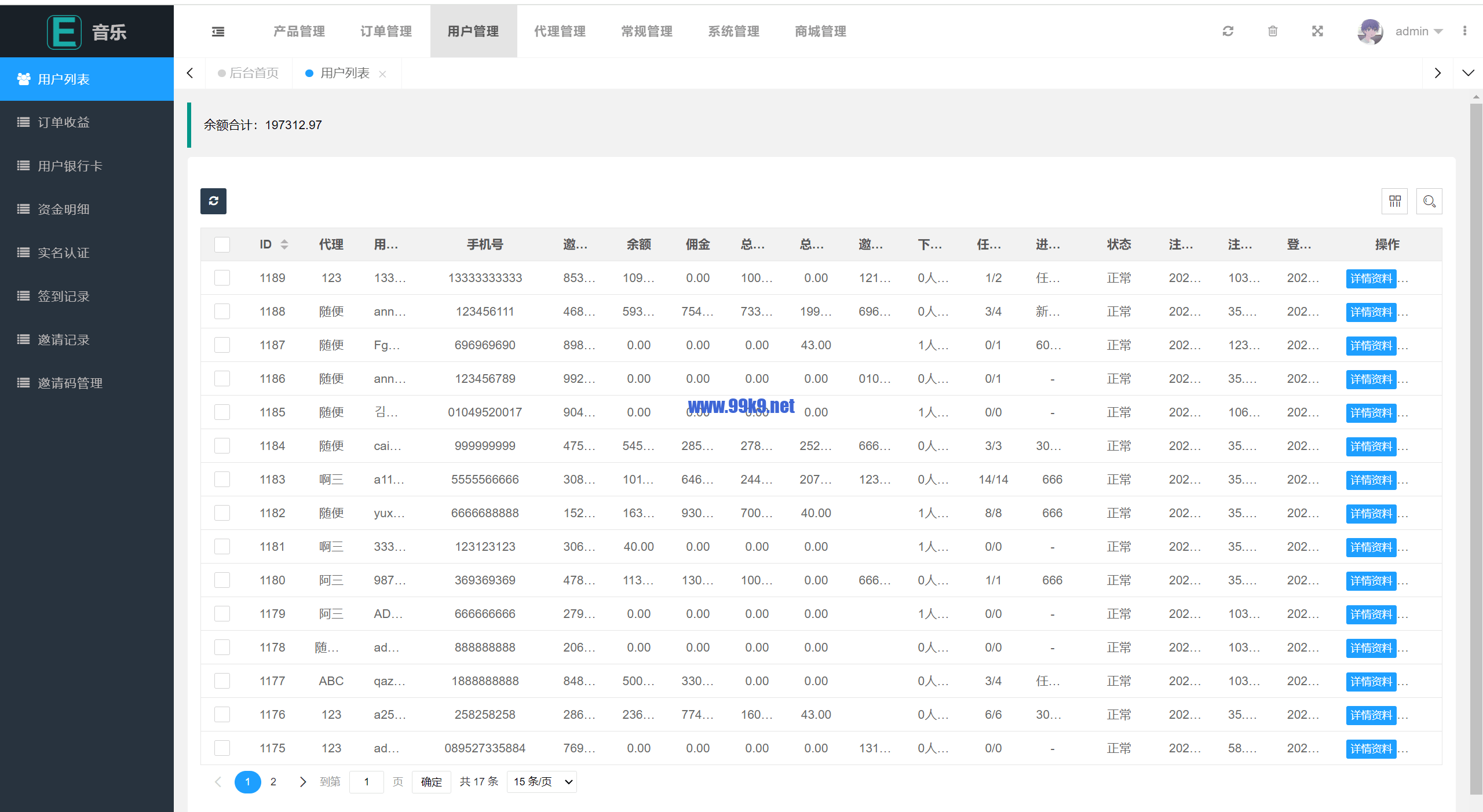Click the page number jump input field
The height and width of the screenshot is (812, 1483).
coord(367,782)
